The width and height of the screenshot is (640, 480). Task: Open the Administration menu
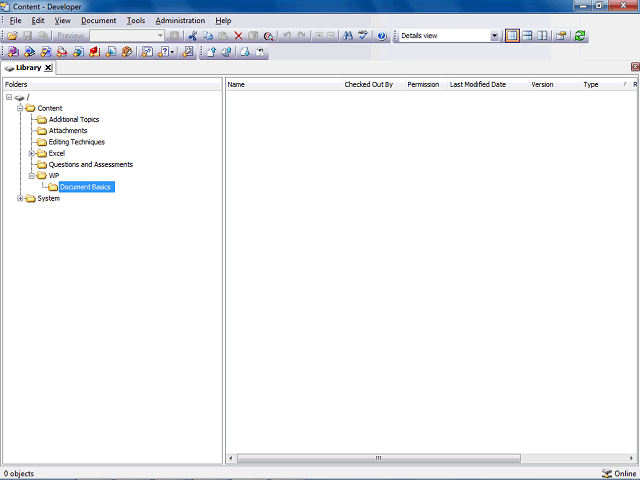(180, 20)
